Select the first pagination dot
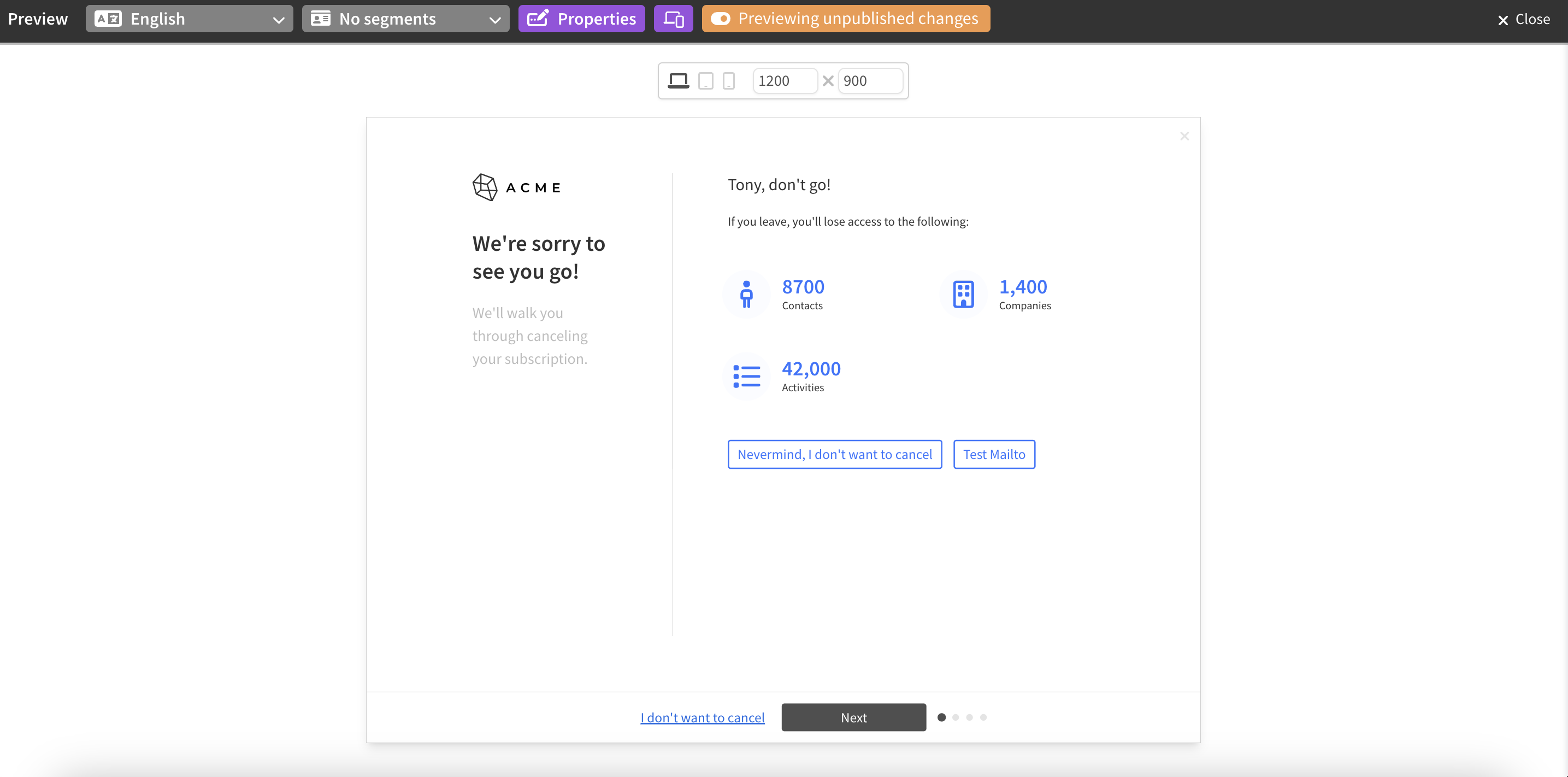 (x=942, y=717)
